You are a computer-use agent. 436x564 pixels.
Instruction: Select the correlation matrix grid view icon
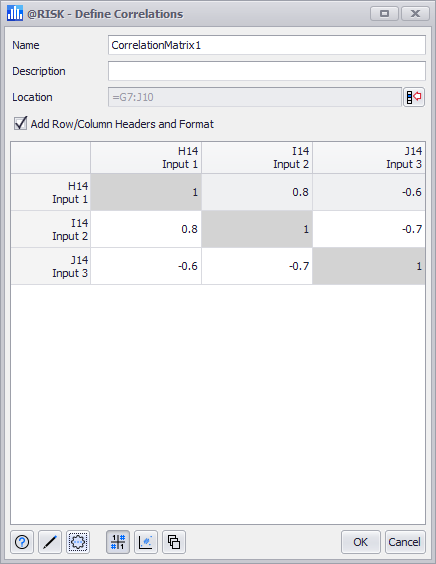(118, 542)
